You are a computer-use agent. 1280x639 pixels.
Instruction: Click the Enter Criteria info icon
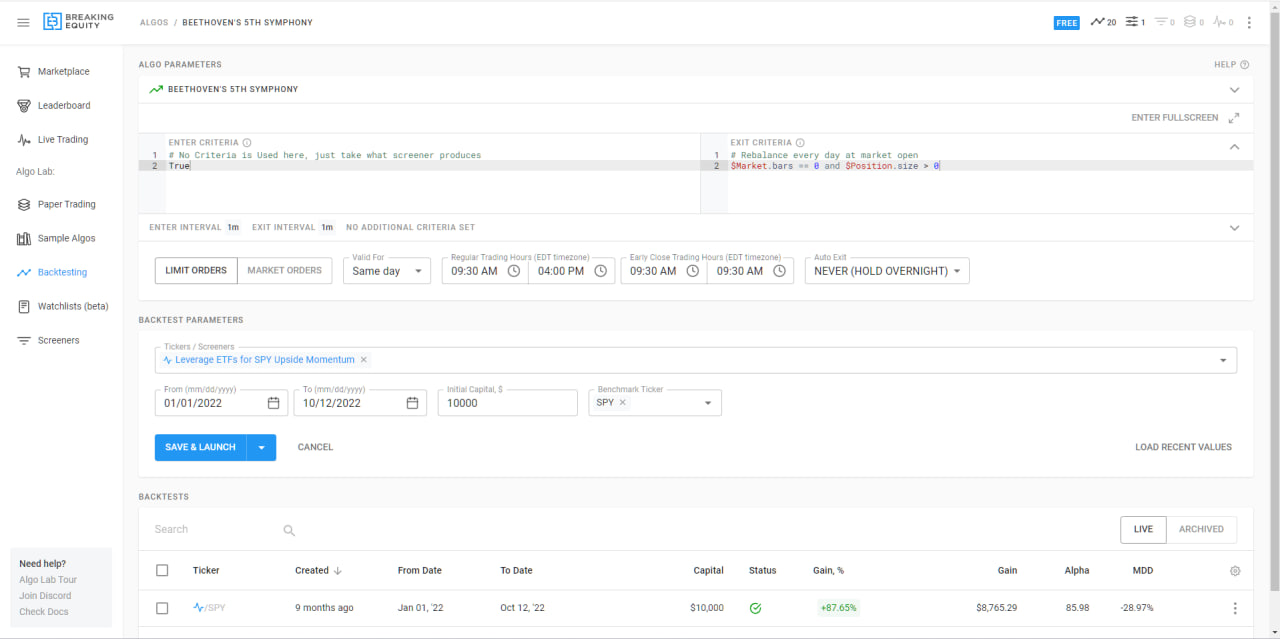[247, 143]
